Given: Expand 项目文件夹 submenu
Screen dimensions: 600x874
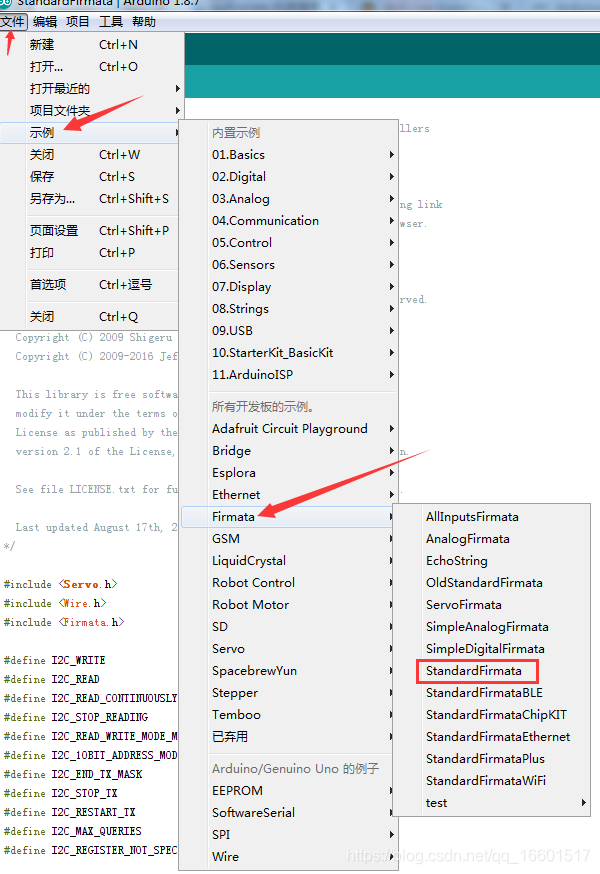Looking at the screenshot, I should (92, 110).
